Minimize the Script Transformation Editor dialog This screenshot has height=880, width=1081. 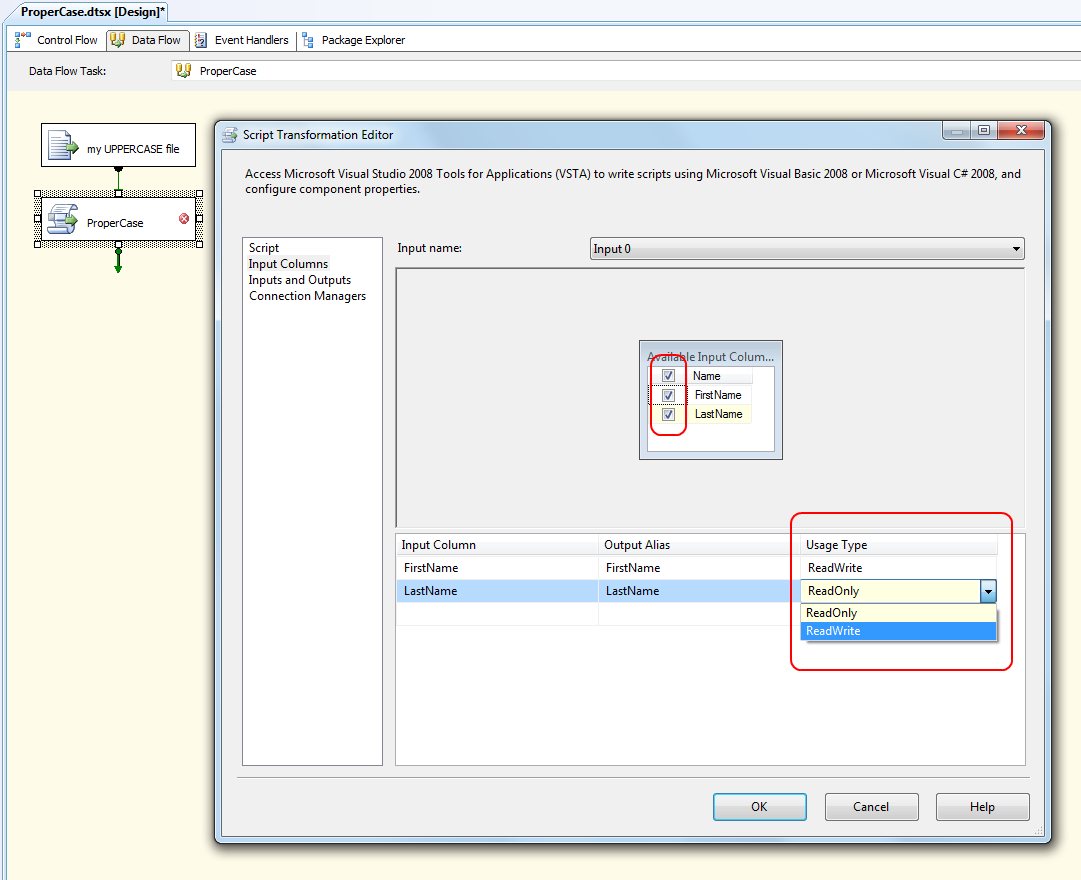click(957, 130)
